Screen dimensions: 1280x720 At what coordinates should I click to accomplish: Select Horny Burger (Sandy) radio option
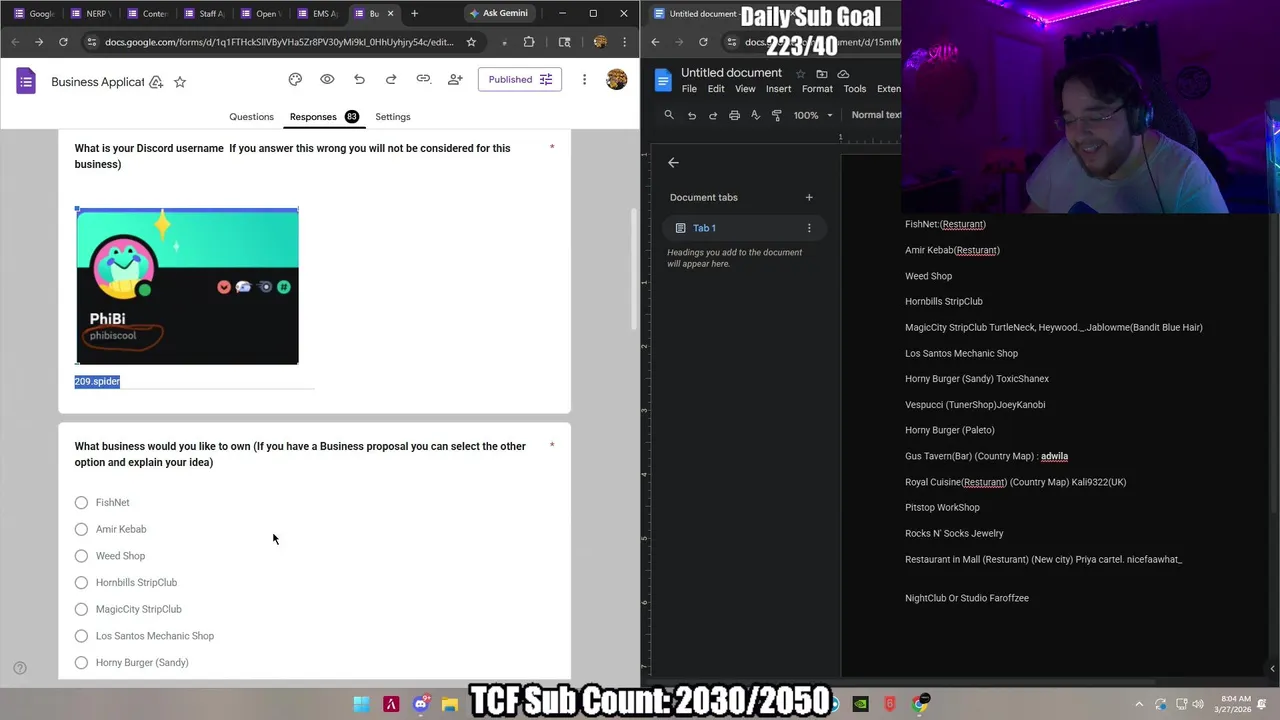[x=81, y=663]
